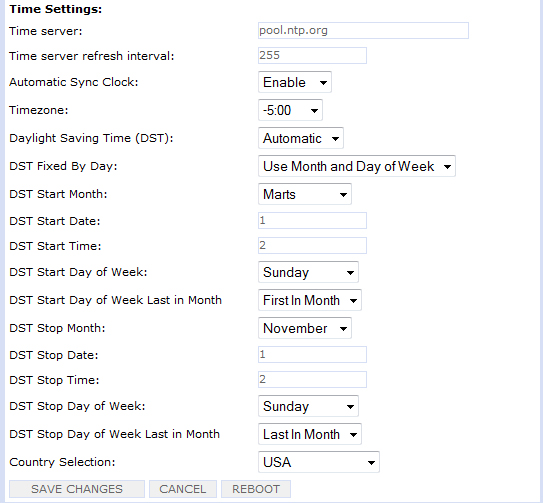Image resolution: width=543 pixels, height=503 pixels.
Task: Click the DST Stop Date field
Action: 312,354
